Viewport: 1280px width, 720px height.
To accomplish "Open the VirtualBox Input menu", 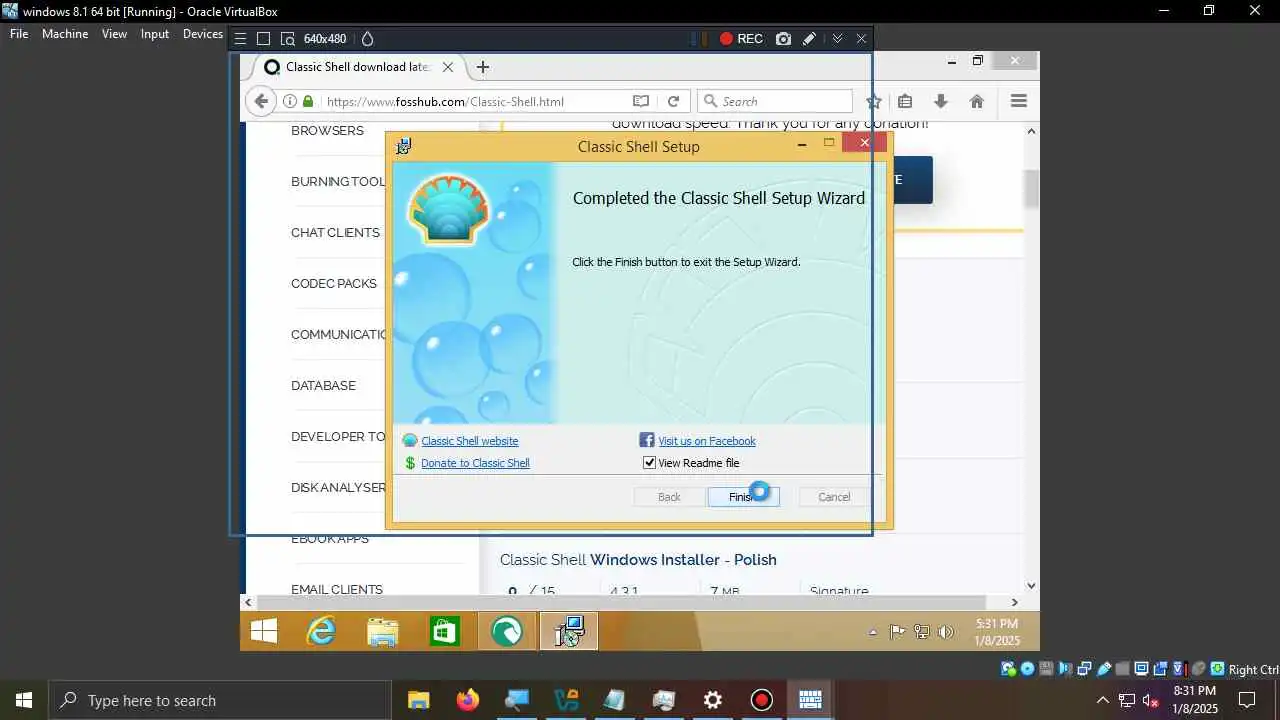I will click(155, 34).
